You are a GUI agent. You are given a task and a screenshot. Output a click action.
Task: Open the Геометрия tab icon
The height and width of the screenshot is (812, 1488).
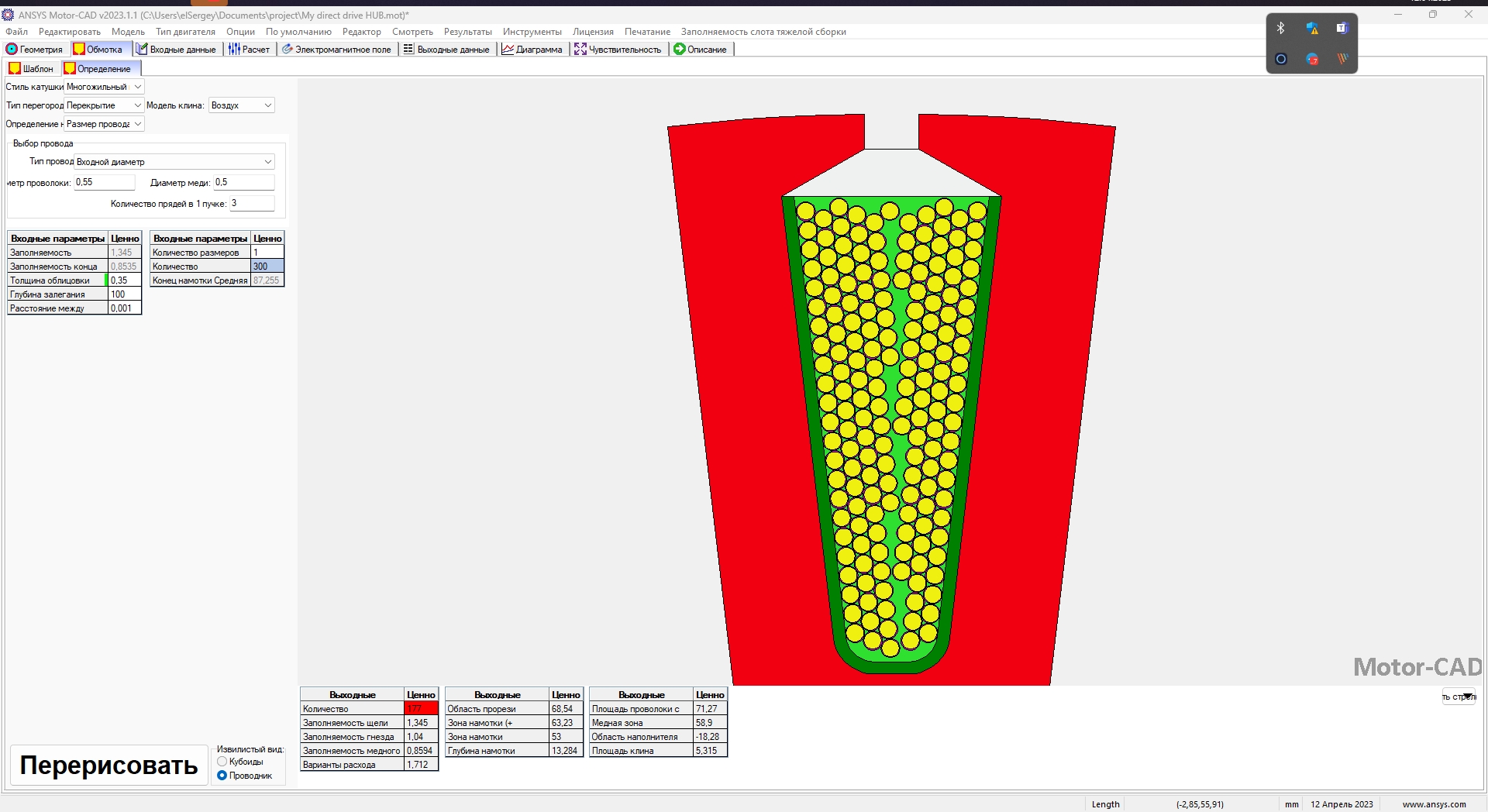point(12,49)
